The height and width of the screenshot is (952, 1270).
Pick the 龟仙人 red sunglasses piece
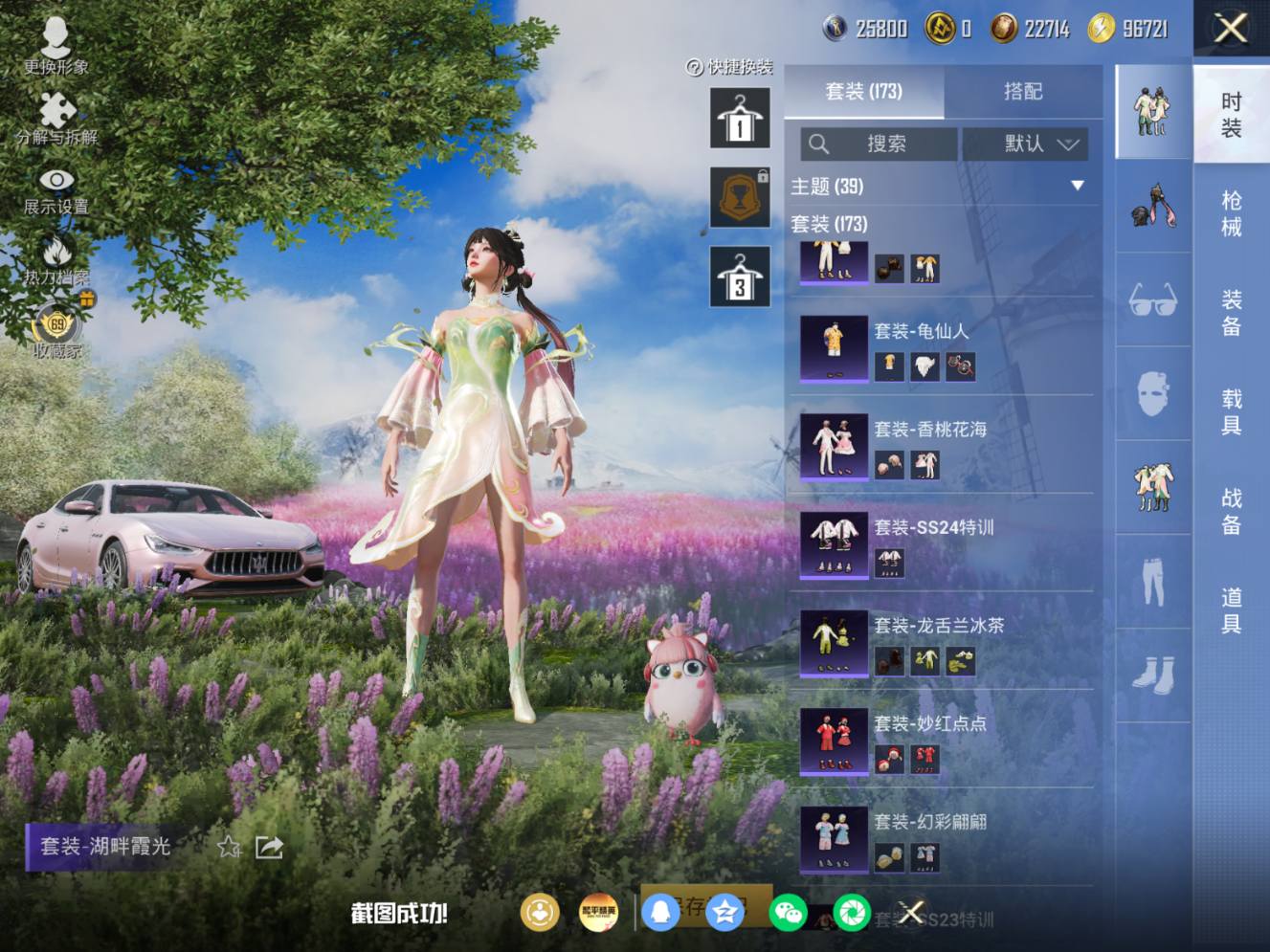[960, 366]
